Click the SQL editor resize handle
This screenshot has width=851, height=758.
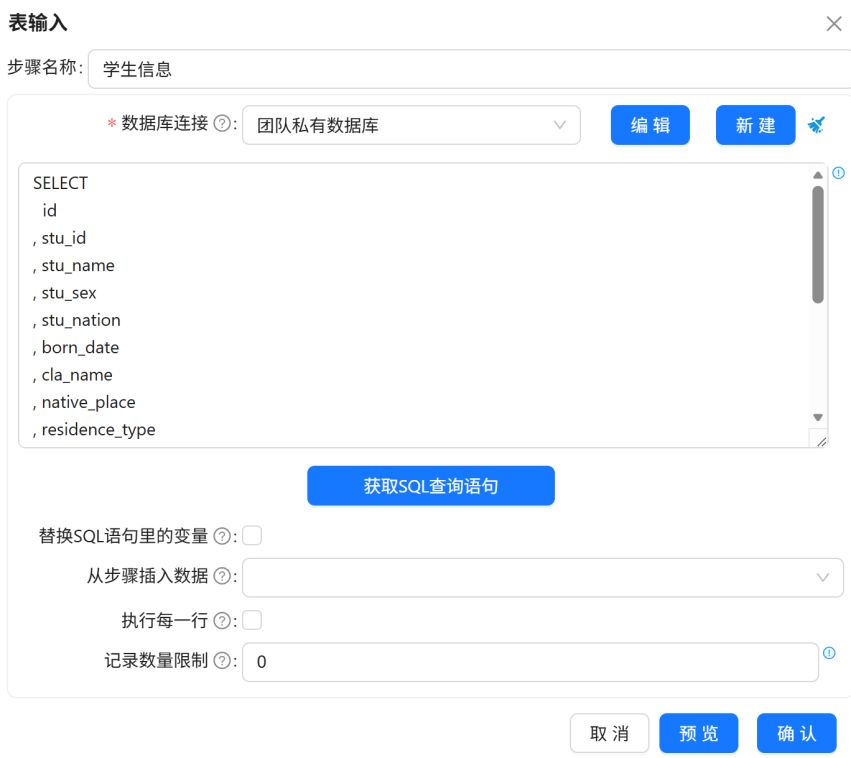pos(821,442)
